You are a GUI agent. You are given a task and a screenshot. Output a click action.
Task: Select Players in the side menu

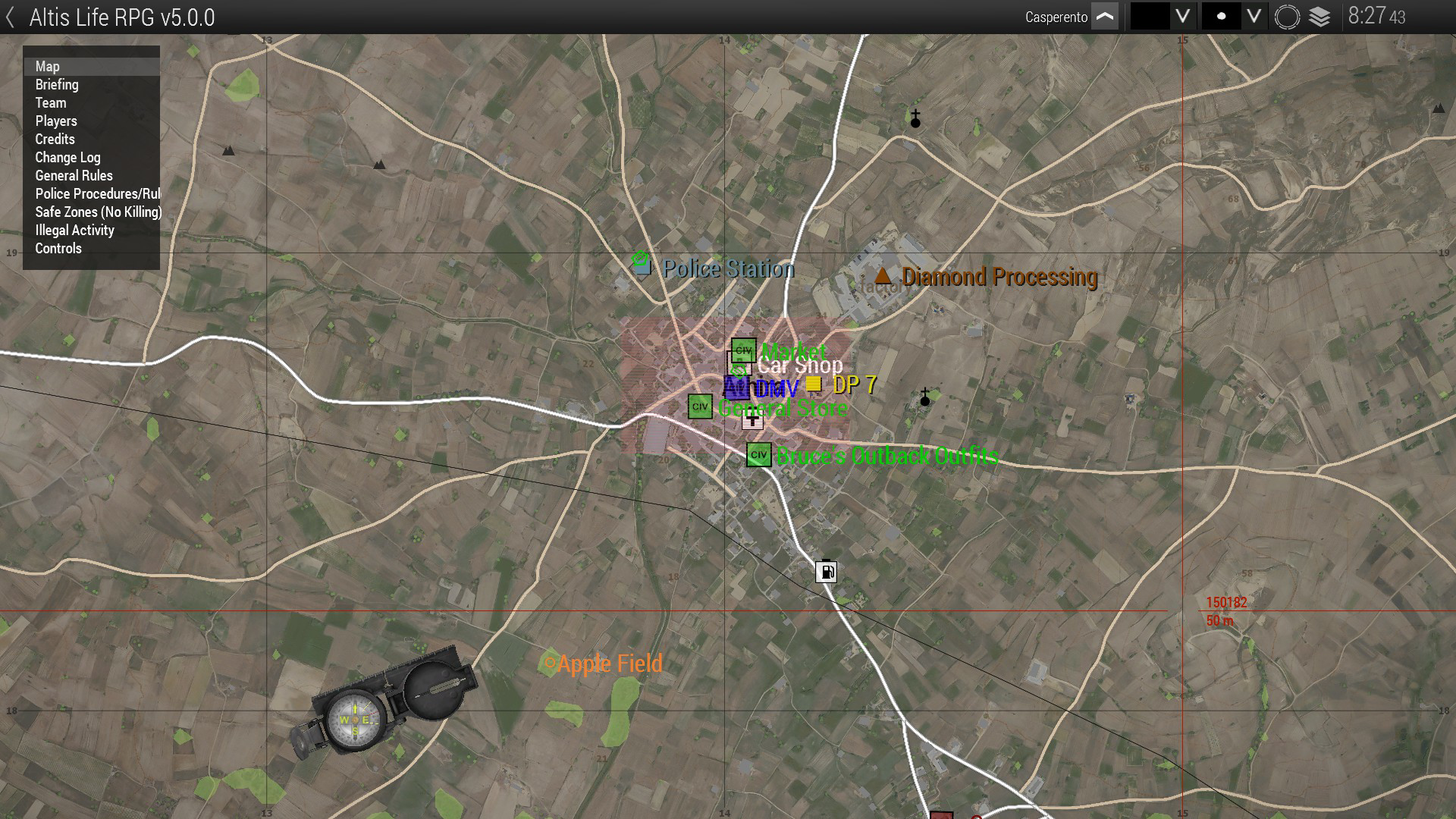[56, 121]
